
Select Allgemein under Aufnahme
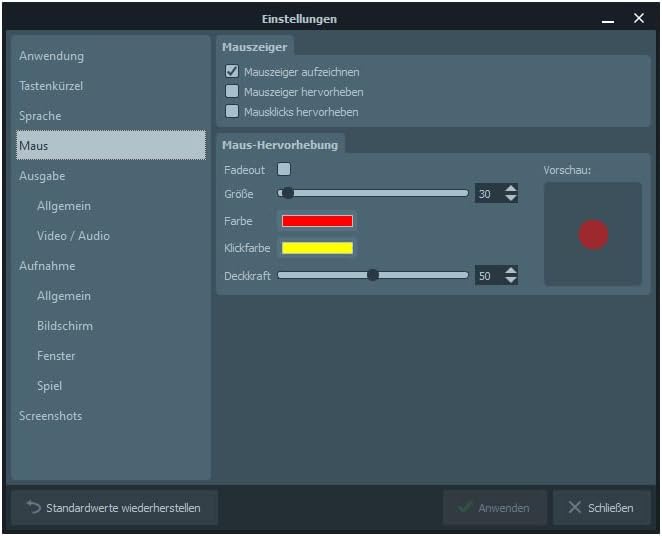111,295
